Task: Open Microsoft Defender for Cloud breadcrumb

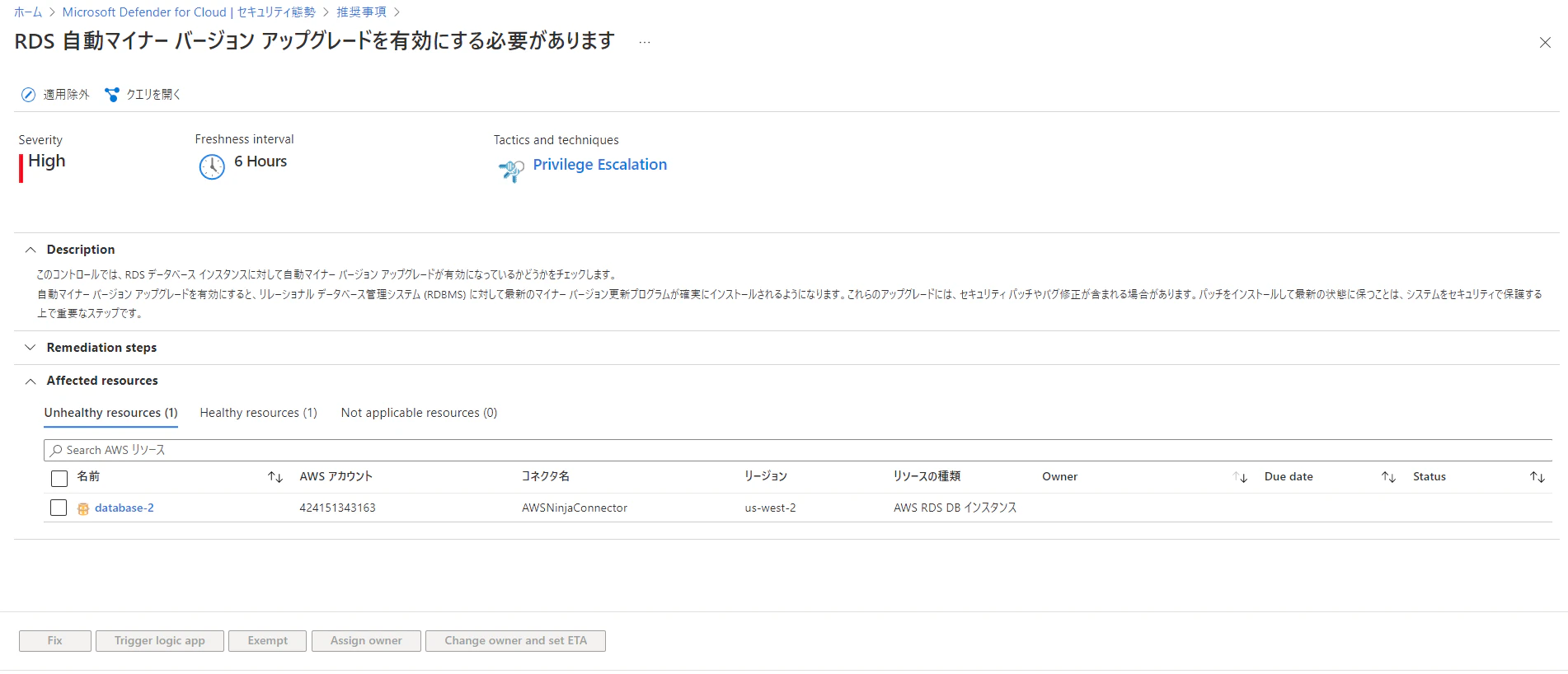Action: point(189,12)
